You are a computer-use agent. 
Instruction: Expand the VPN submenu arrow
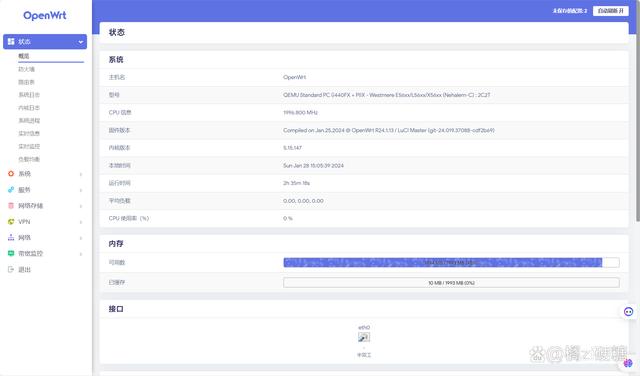(80, 222)
